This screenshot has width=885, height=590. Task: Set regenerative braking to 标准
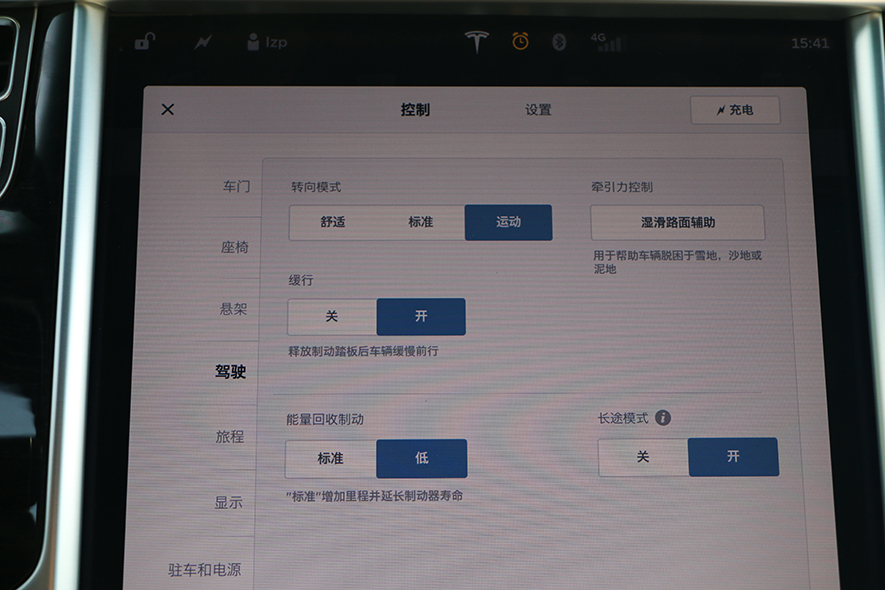coord(330,458)
